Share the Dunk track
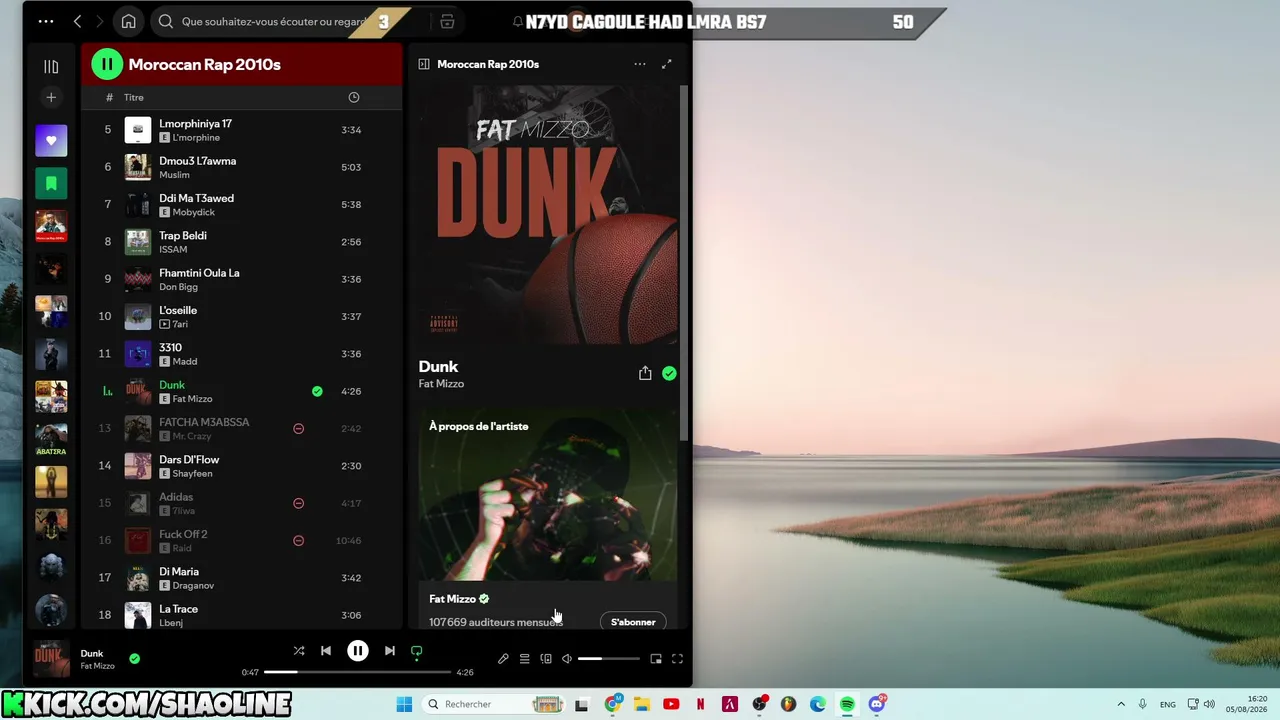The width and height of the screenshot is (1280, 720). tap(645, 373)
